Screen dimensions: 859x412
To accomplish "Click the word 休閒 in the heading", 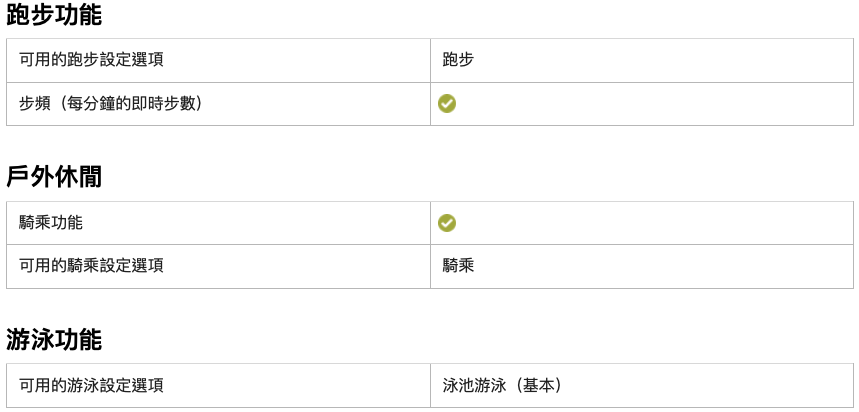I will pyautogui.click(x=78, y=178).
